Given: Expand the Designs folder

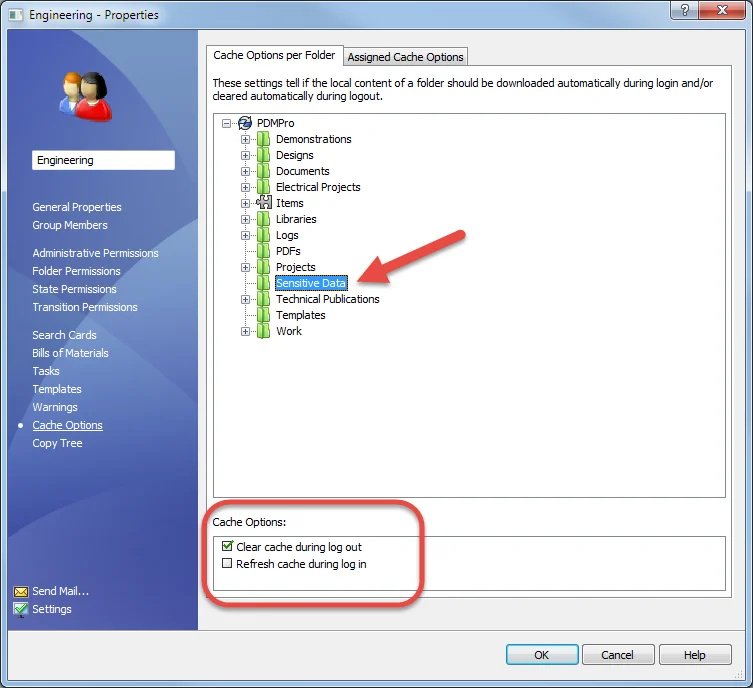Looking at the screenshot, I should click(245, 156).
